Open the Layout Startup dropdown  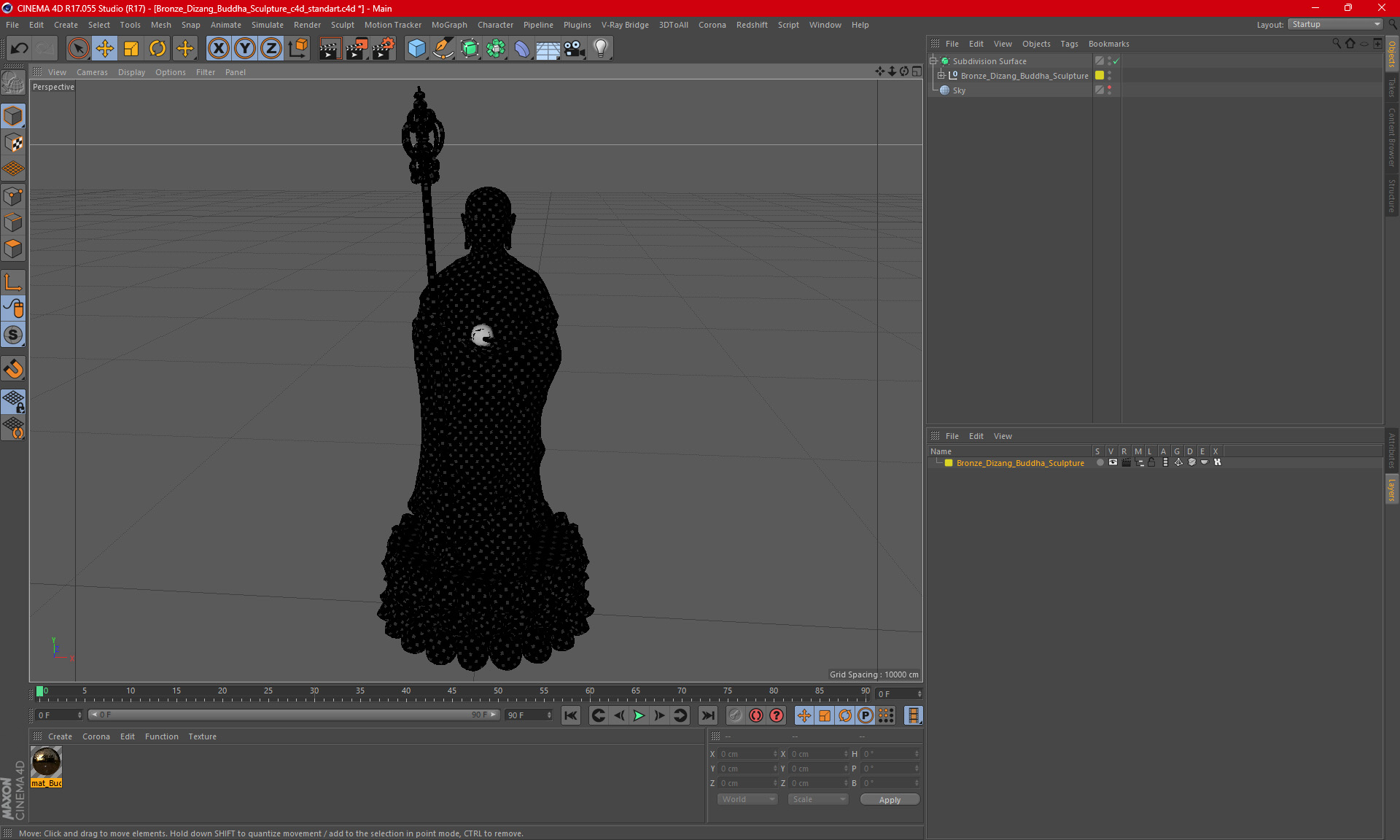(x=1335, y=24)
